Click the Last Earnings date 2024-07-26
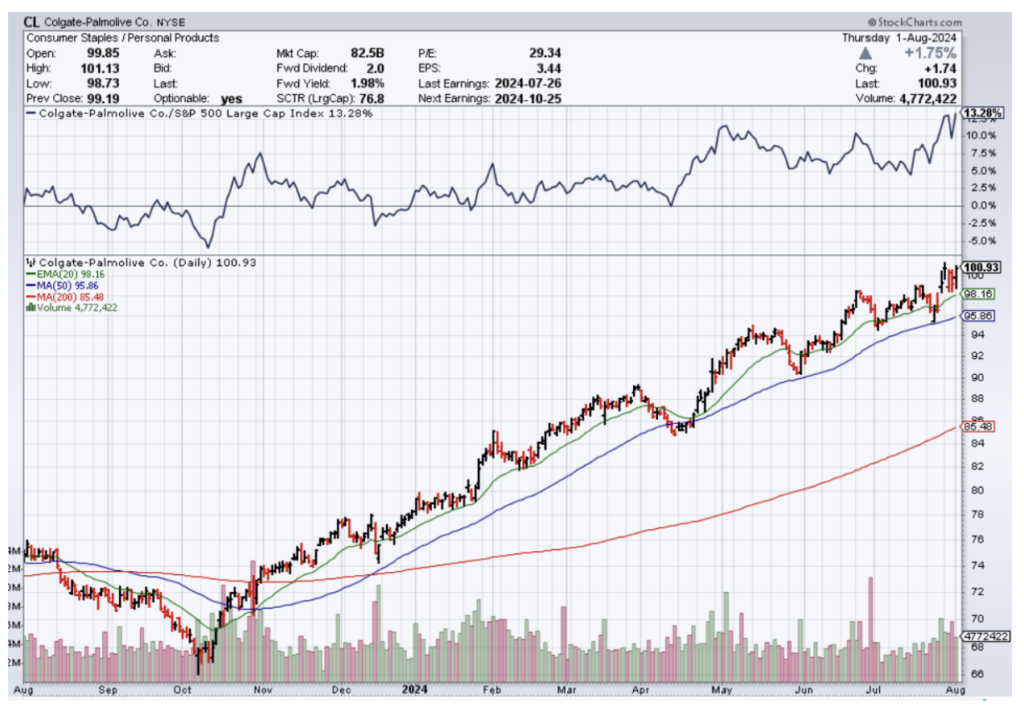The height and width of the screenshot is (711, 1024). tap(528, 83)
